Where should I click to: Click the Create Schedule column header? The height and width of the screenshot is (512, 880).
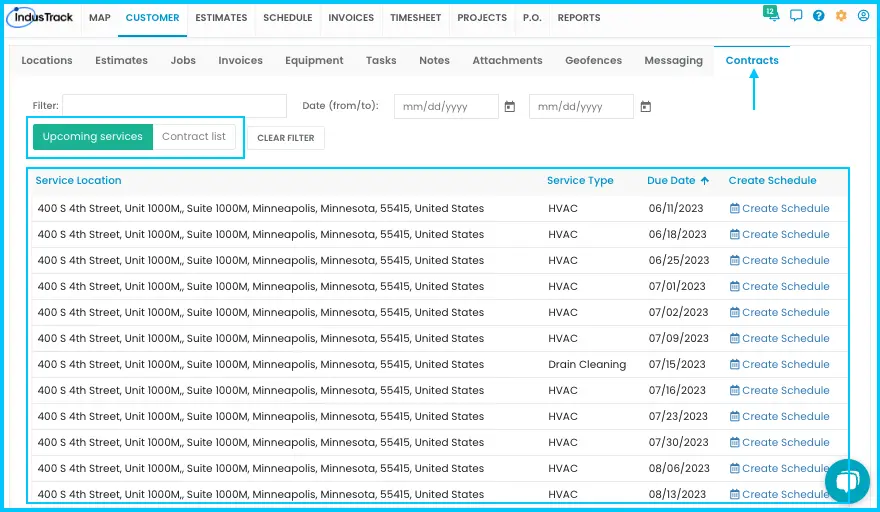(x=772, y=180)
